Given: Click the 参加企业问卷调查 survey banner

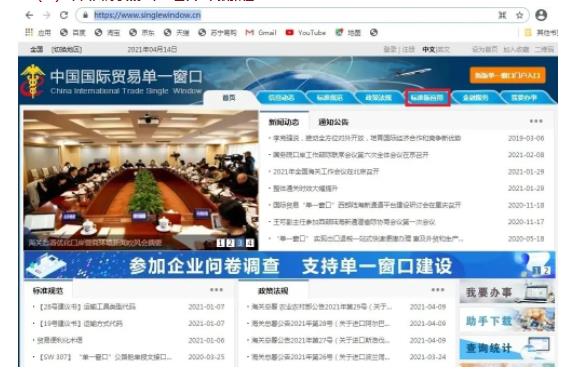Looking at the screenshot, I should 289,266.
